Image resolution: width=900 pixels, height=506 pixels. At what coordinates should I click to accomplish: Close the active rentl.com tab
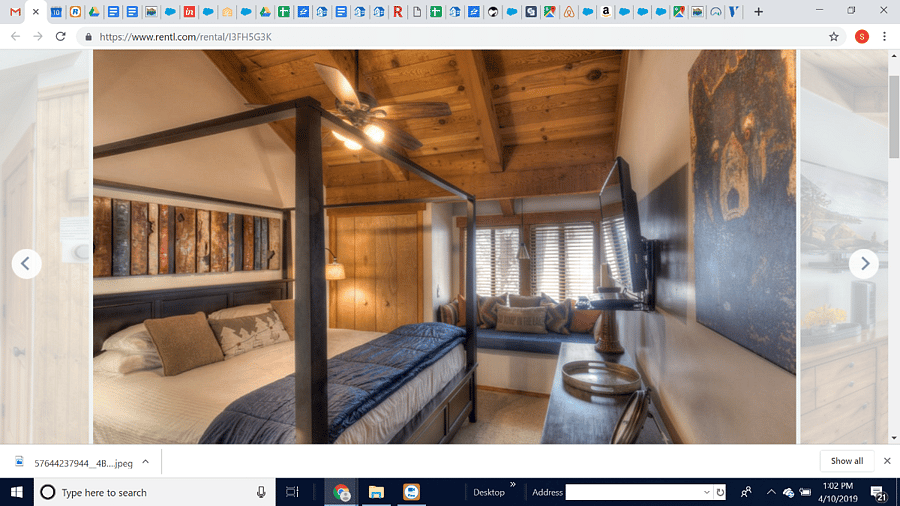(36, 11)
